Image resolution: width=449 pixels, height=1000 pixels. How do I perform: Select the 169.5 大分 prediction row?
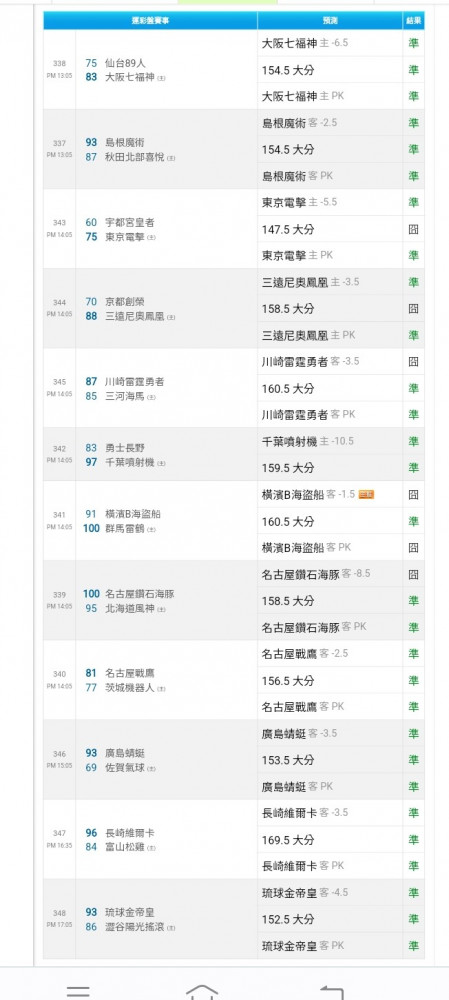pos(330,840)
